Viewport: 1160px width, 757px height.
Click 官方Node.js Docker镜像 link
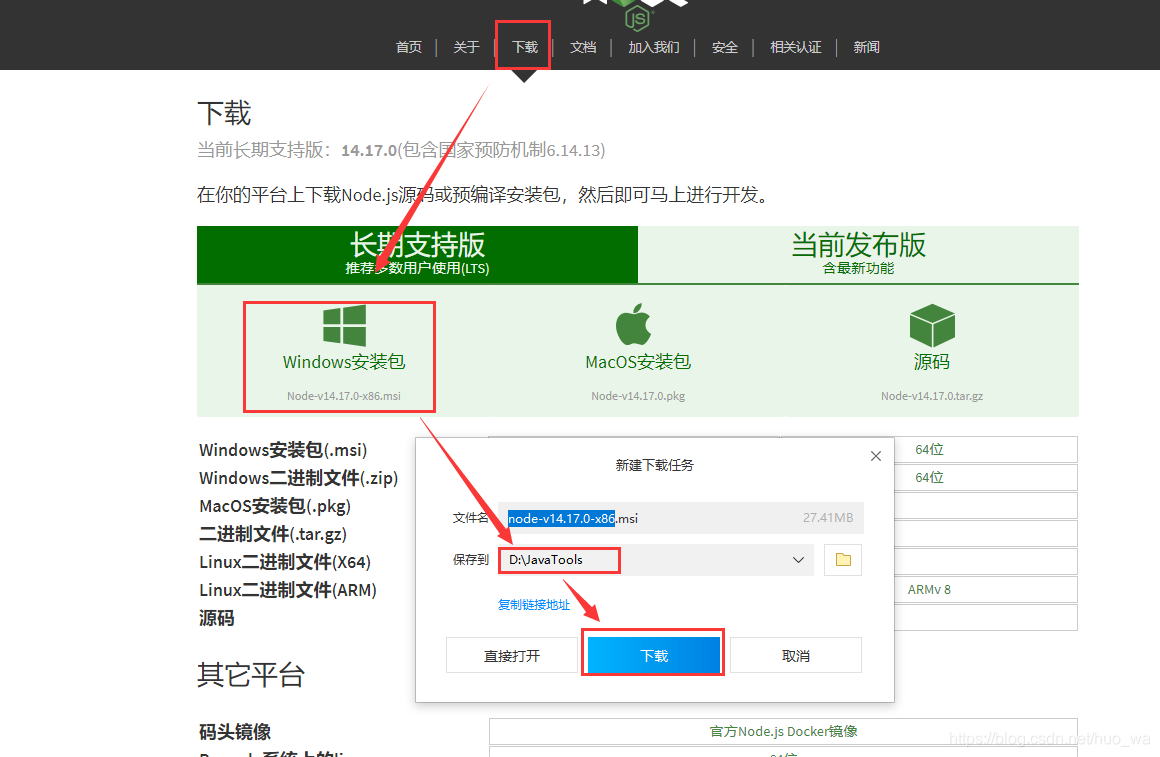(x=783, y=731)
